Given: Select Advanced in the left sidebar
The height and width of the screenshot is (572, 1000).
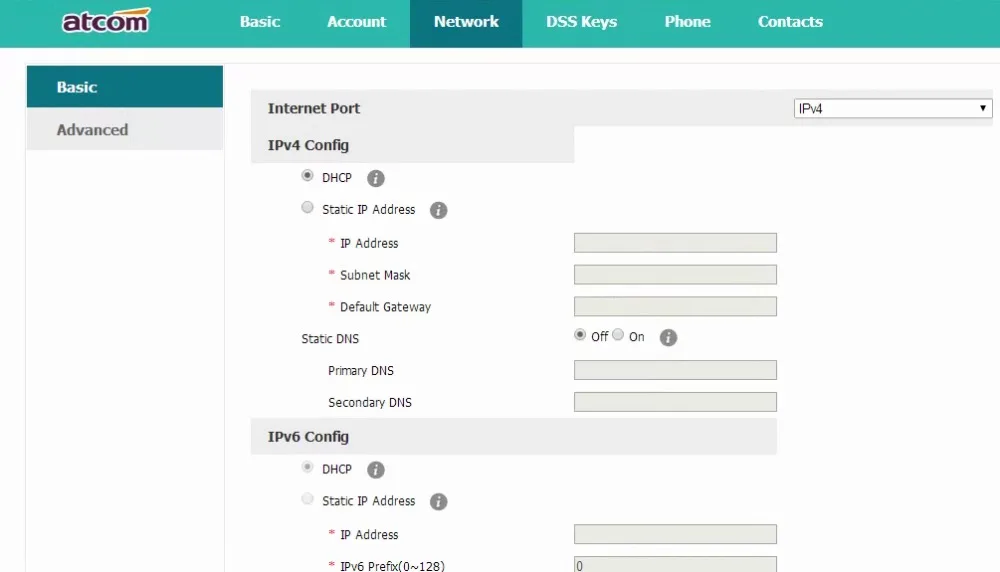Looking at the screenshot, I should click(x=124, y=129).
